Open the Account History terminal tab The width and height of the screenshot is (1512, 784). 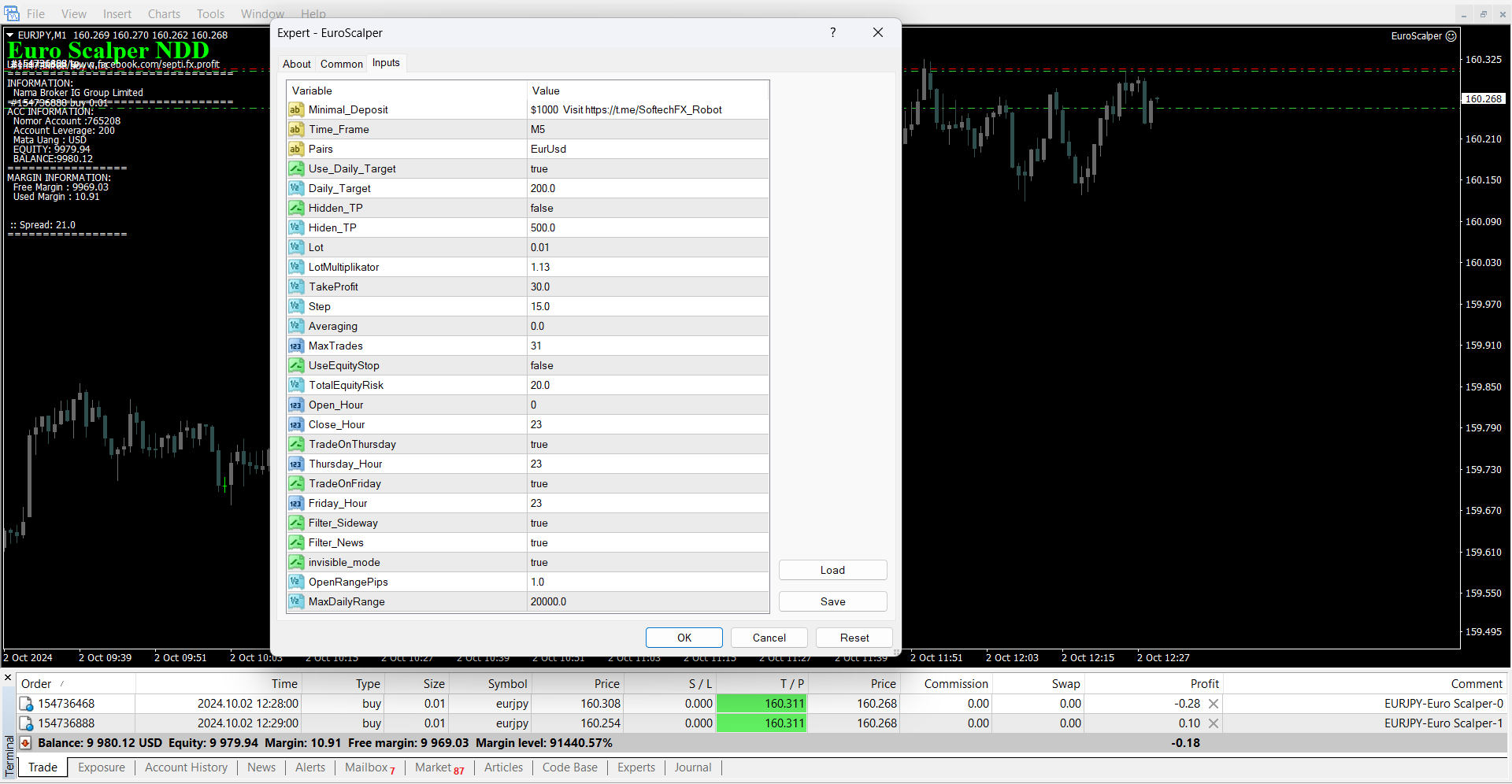click(186, 767)
